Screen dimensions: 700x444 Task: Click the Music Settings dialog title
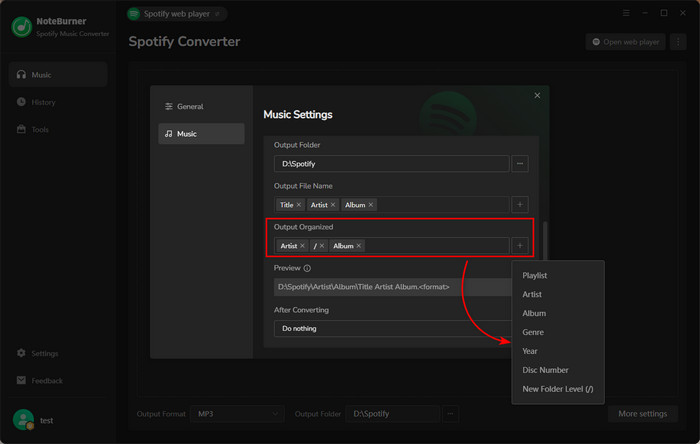[298, 115]
